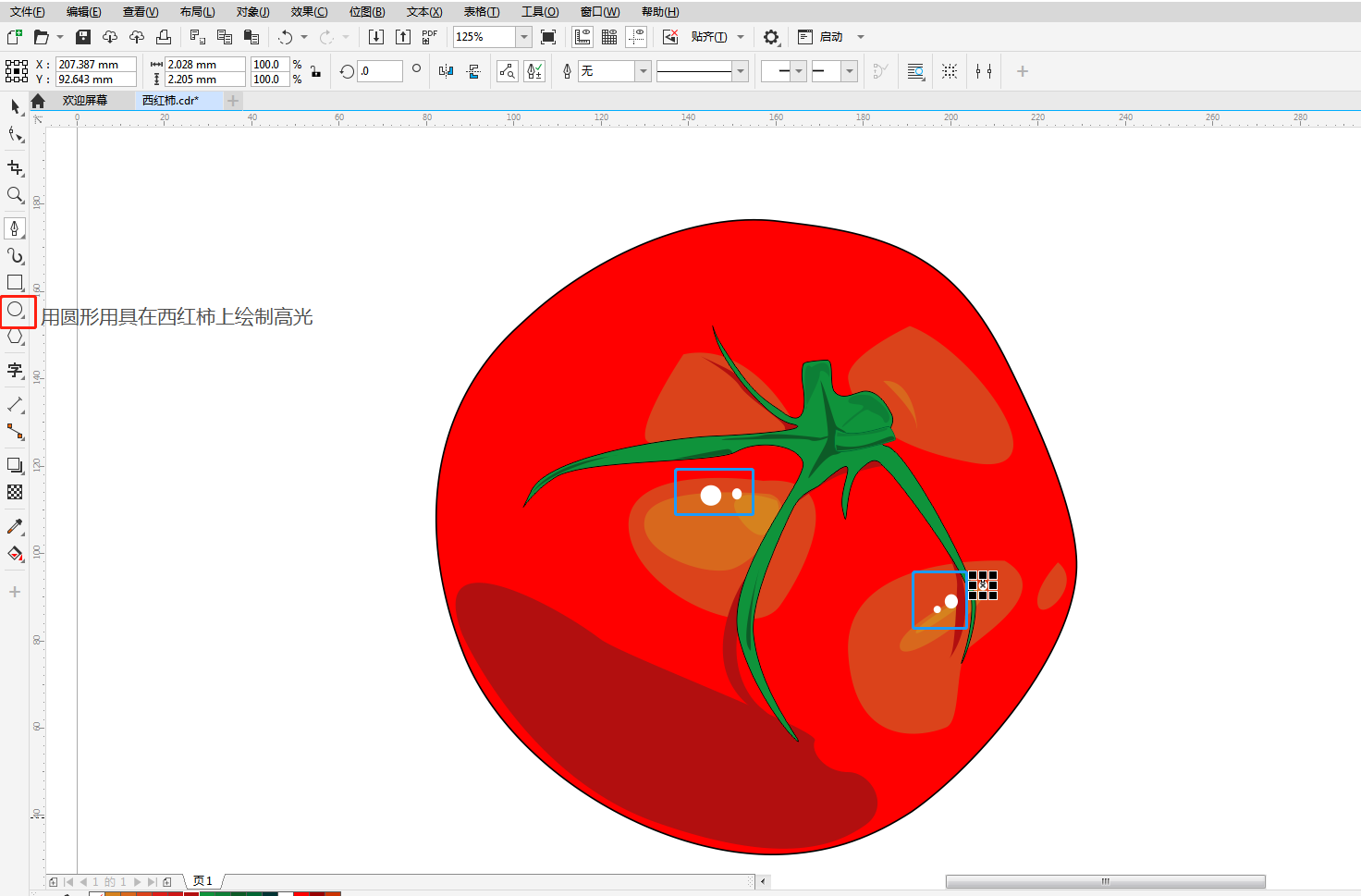Choose the Connector tool
Image resolution: width=1361 pixels, height=896 pixels.
point(15,432)
